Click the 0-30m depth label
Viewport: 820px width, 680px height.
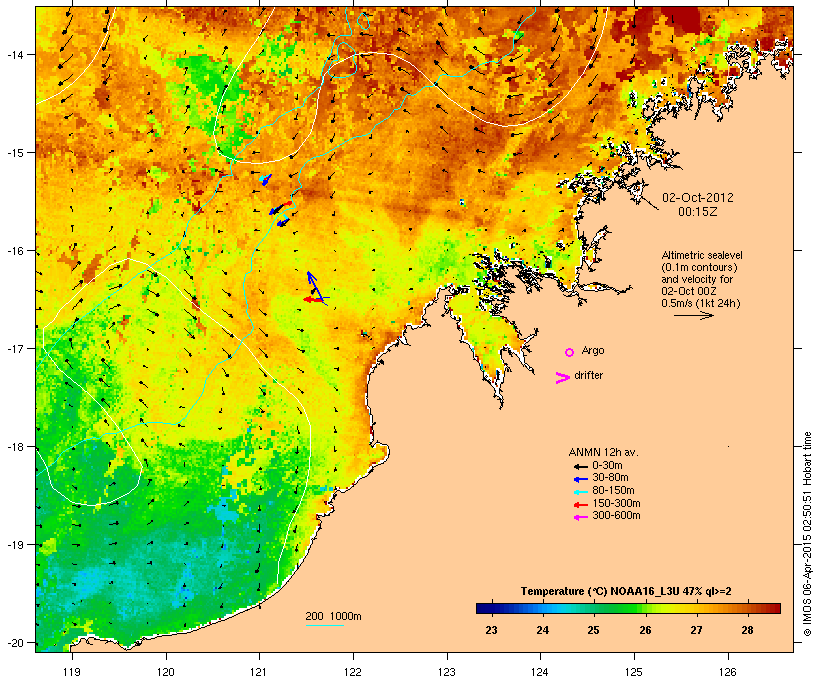[607, 466]
